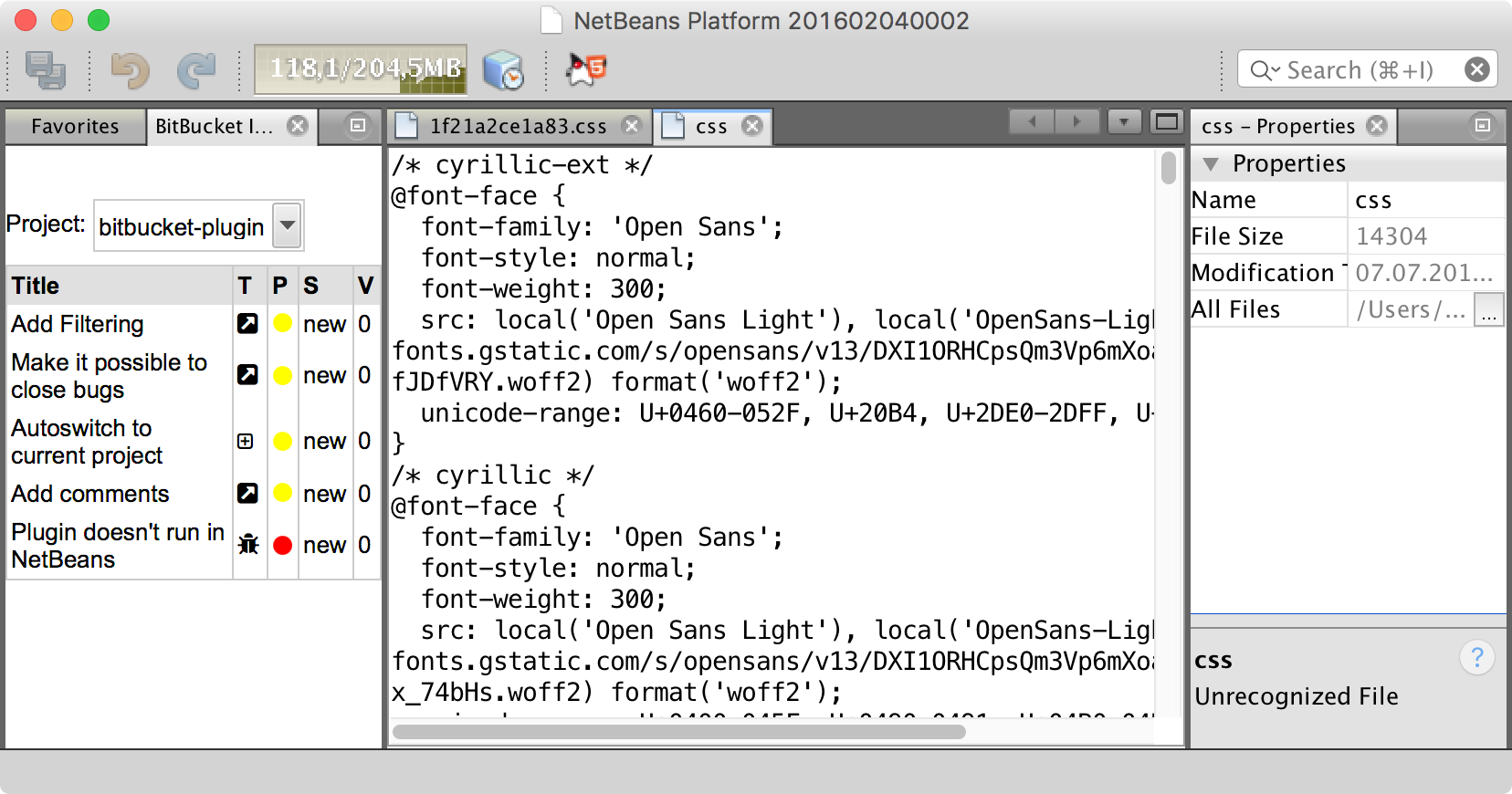Switch to the 1f21a2ce1a83.css tab

pyautogui.click(x=517, y=127)
